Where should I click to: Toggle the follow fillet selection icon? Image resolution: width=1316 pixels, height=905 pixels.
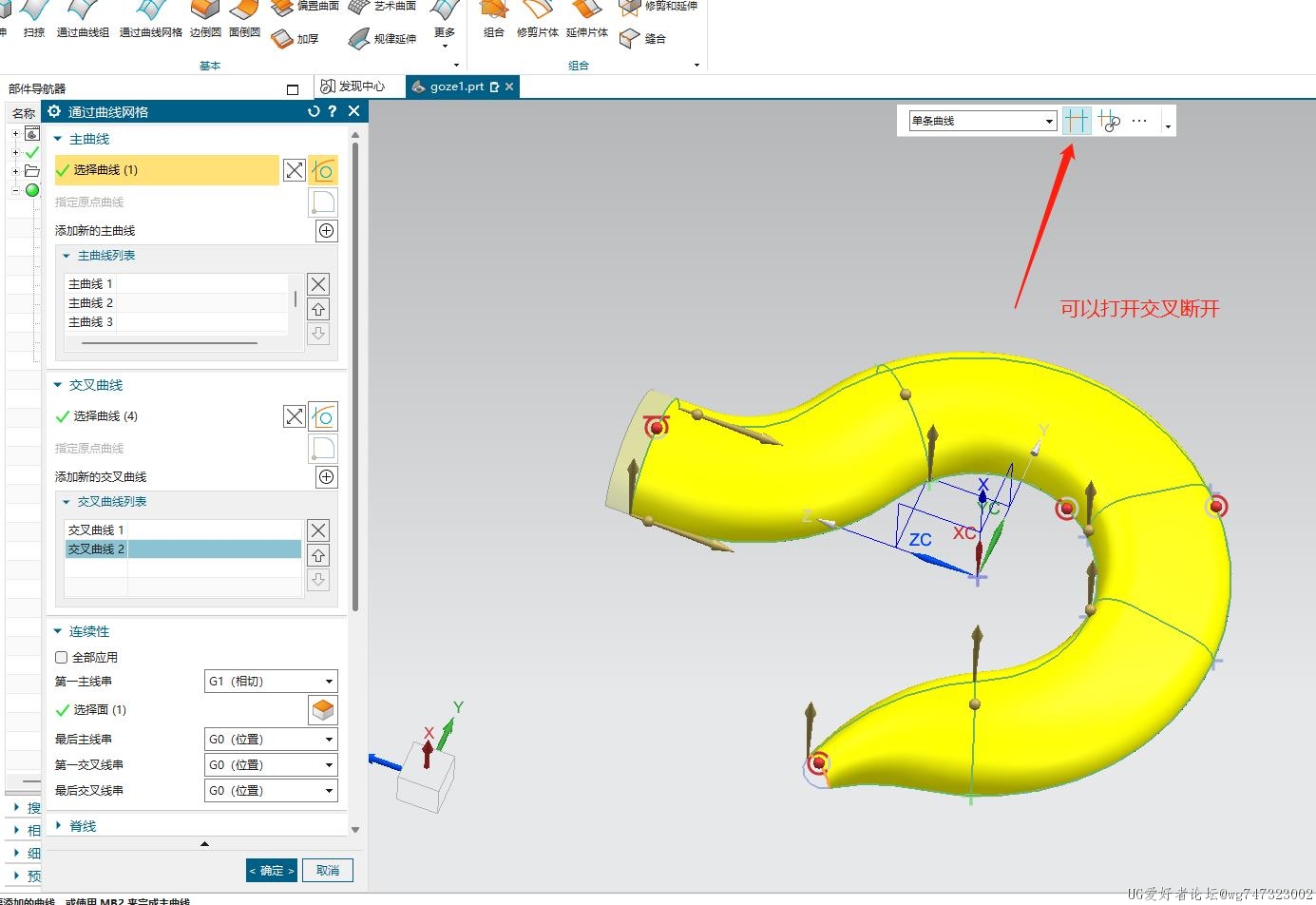point(1109,121)
